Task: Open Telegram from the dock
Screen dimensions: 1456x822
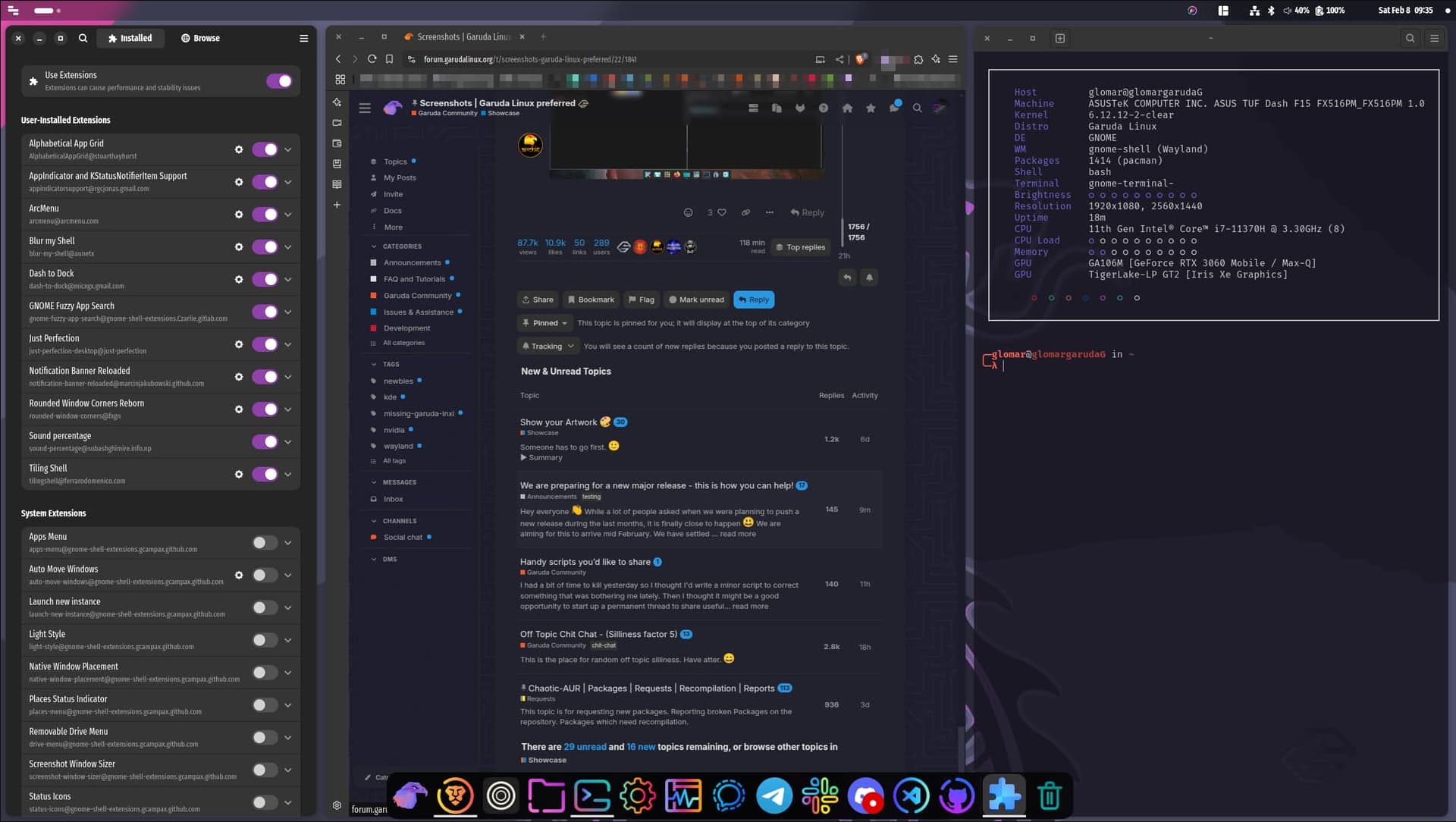Action: click(774, 795)
